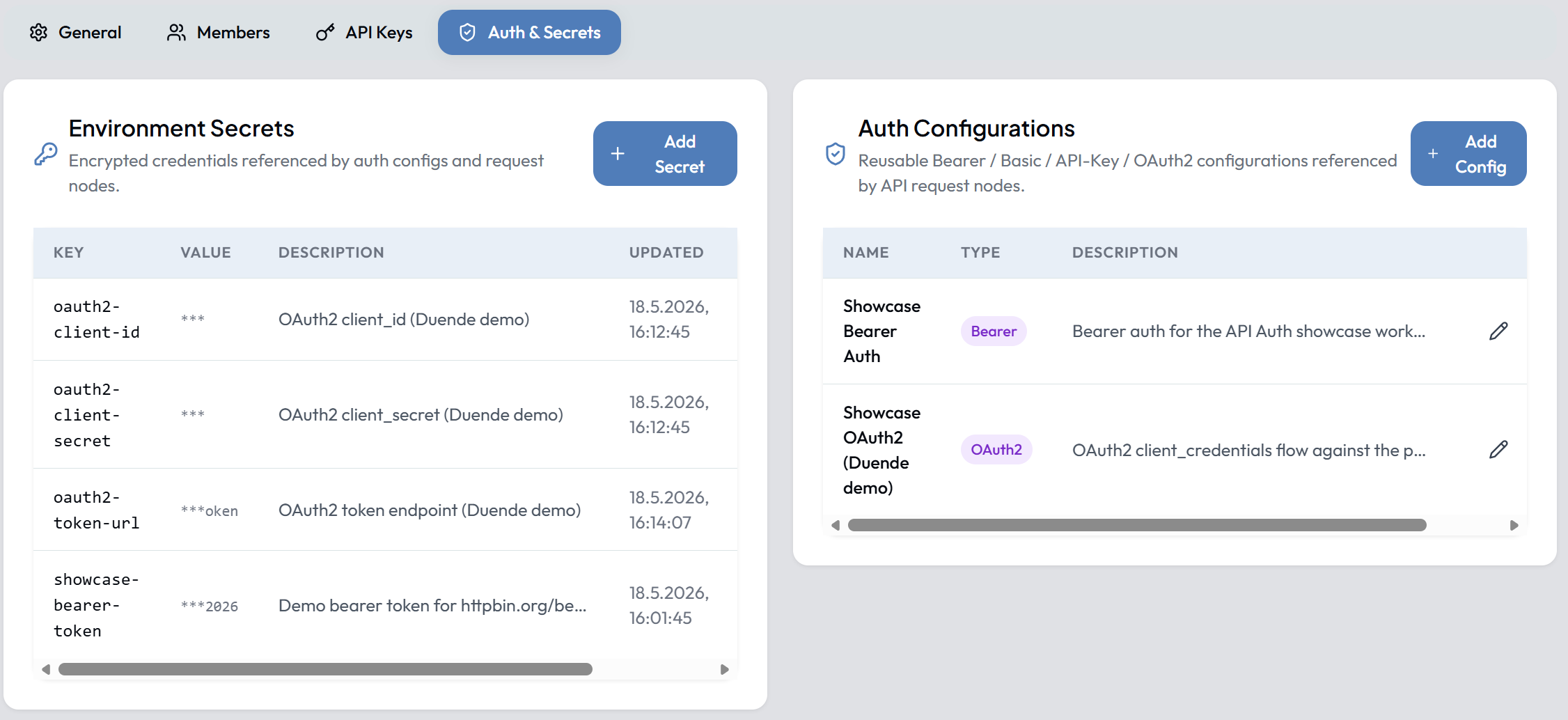Screen dimensions: 1568x720
Task: Click the NAME column header
Action: click(x=866, y=253)
